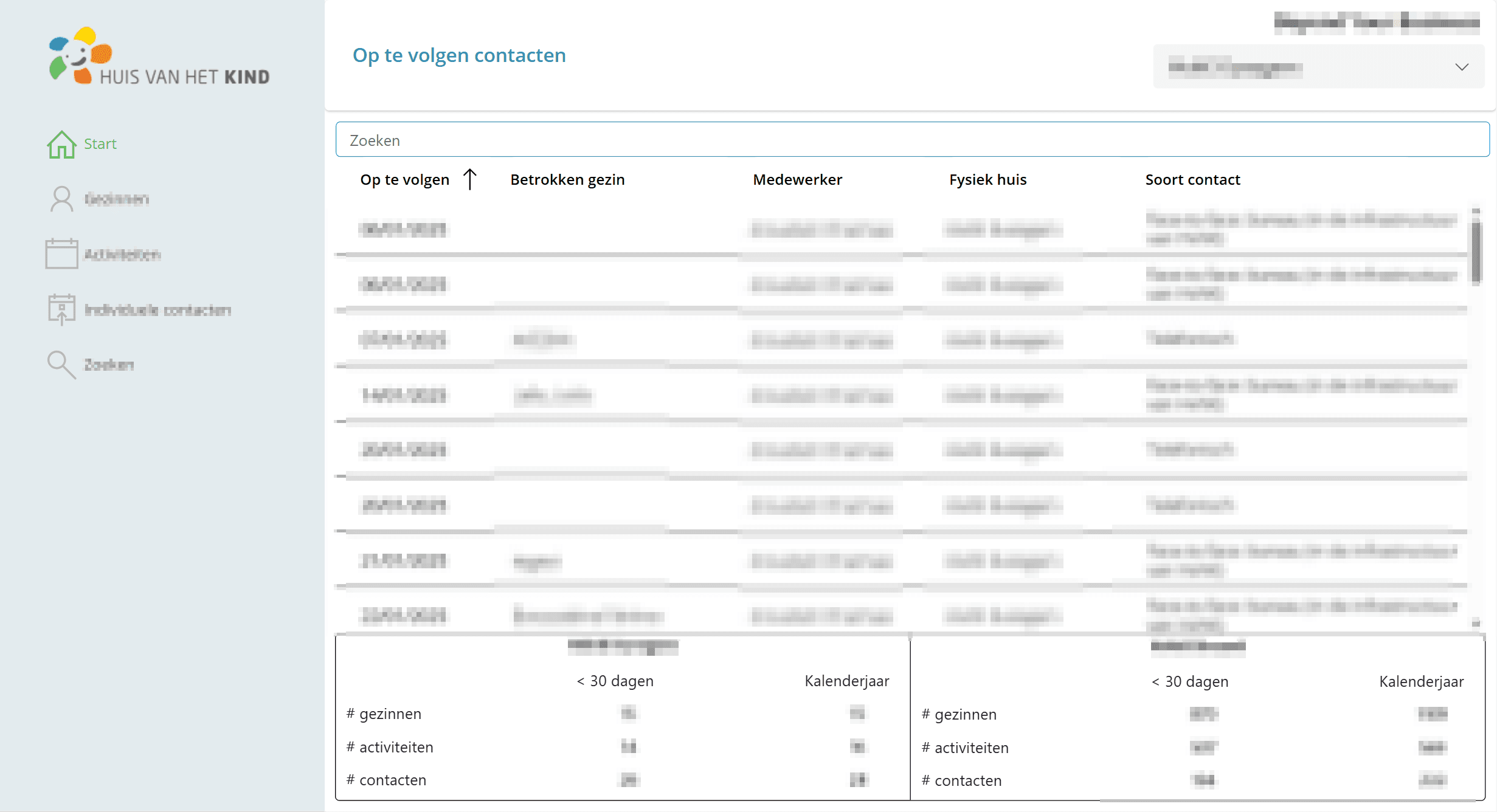Sort by Fysiek huis column header

pyautogui.click(x=987, y=179)
